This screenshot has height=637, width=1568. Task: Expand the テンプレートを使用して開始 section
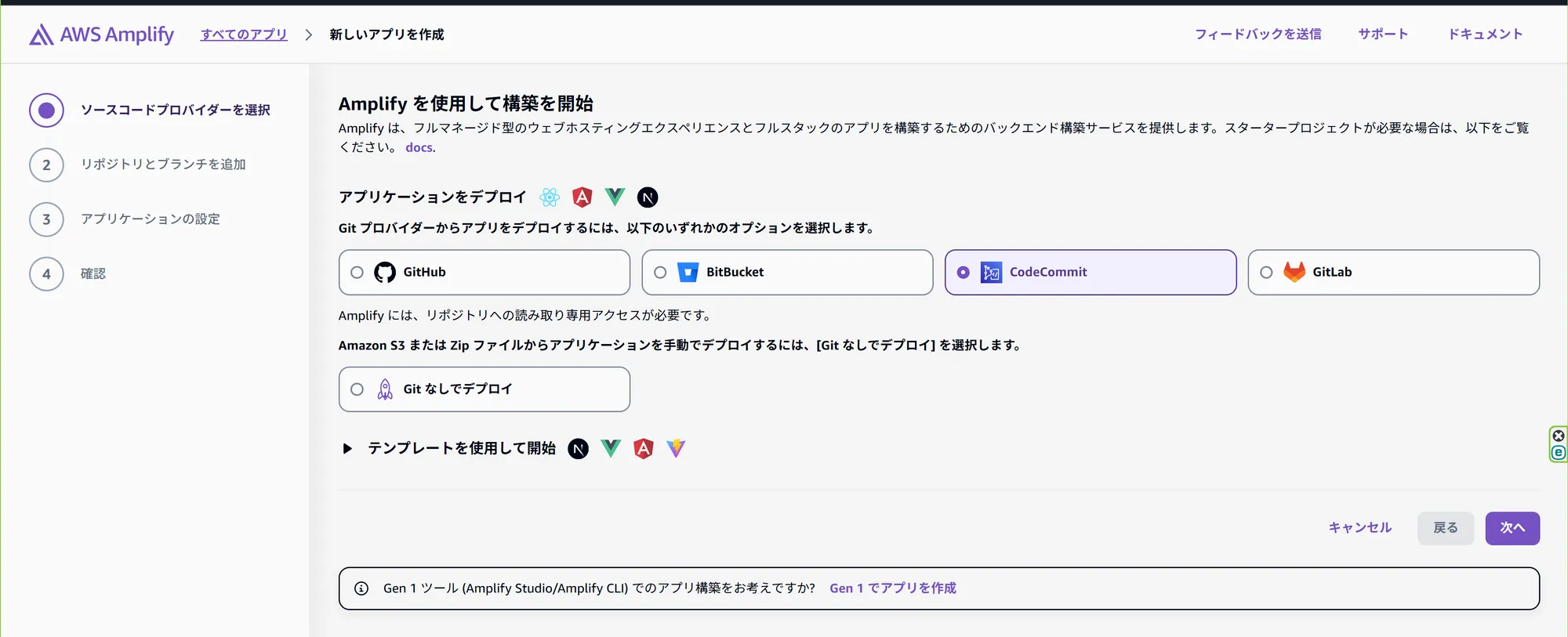pos(347,448)
